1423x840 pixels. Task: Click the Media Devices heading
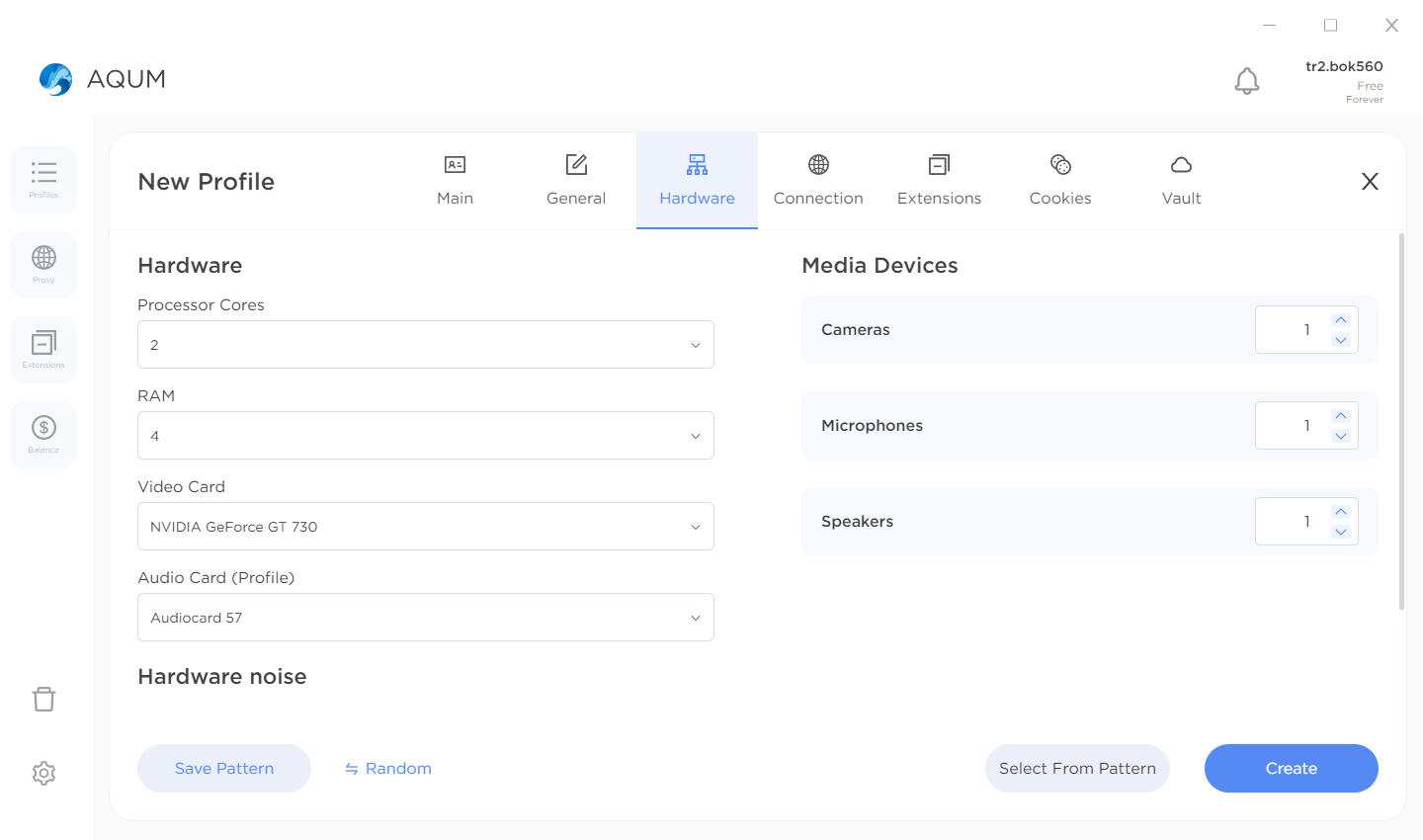click(x=879, y=266)
